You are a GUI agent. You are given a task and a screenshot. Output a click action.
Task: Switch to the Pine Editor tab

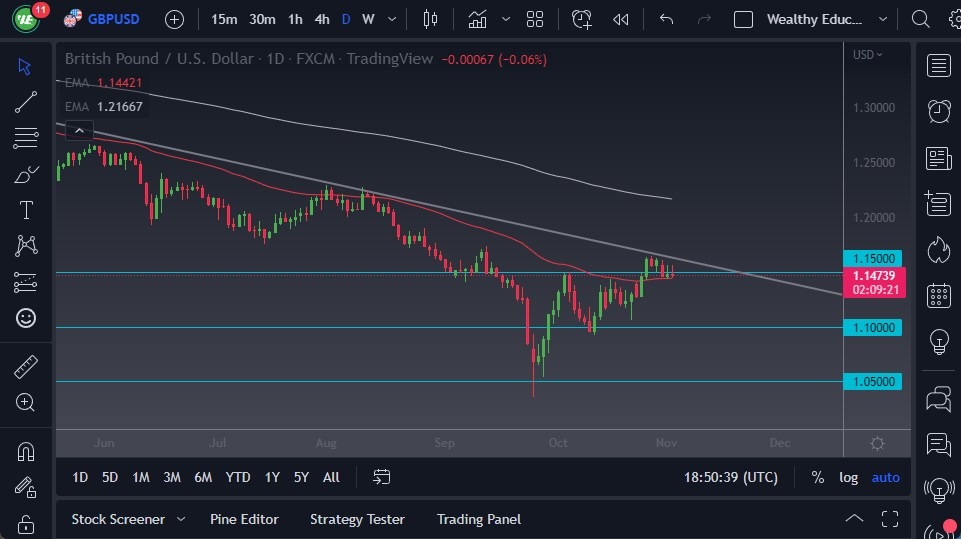[x=244, y=519]
